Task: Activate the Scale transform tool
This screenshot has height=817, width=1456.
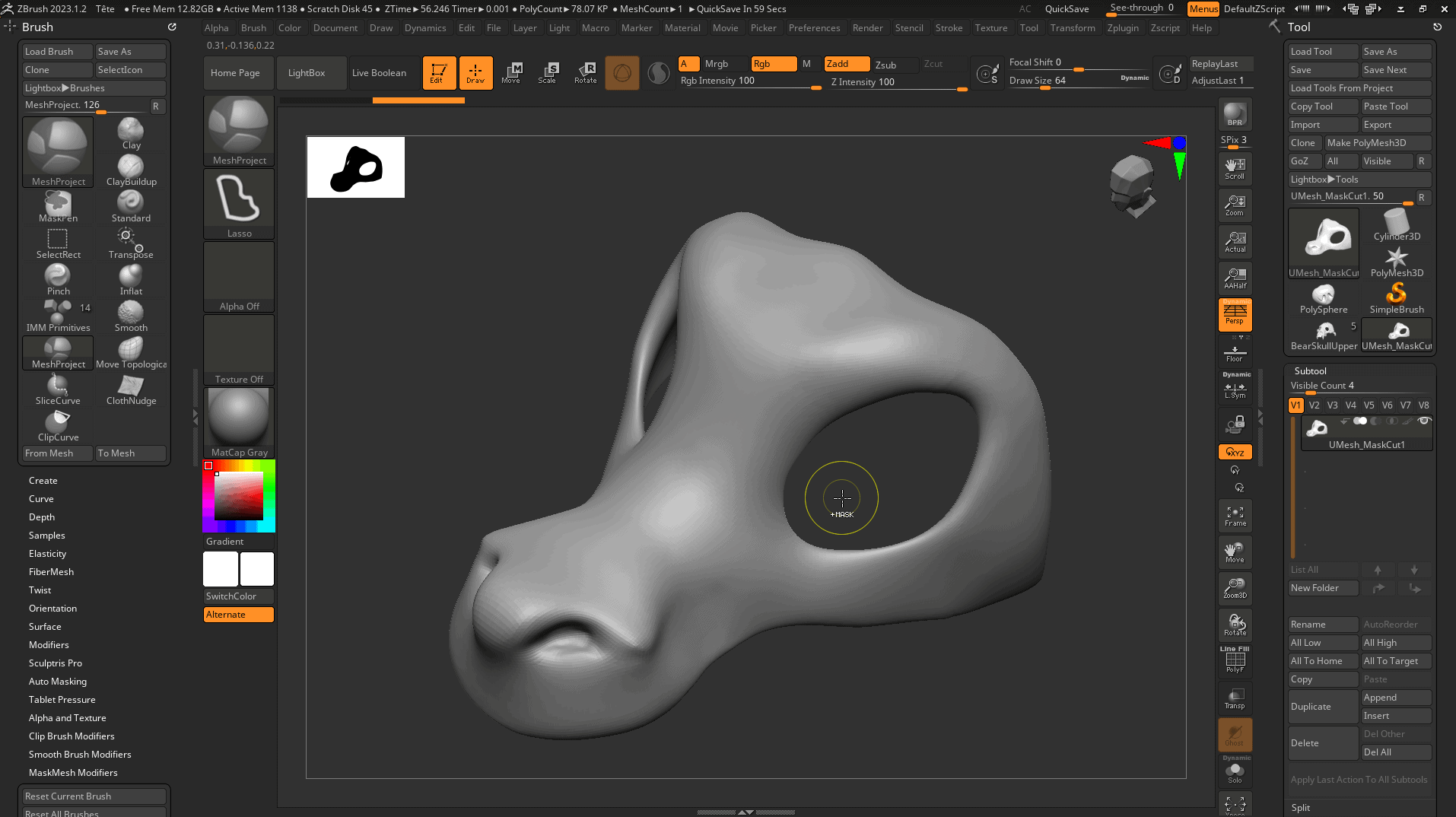Action: (x=548, y=73)
